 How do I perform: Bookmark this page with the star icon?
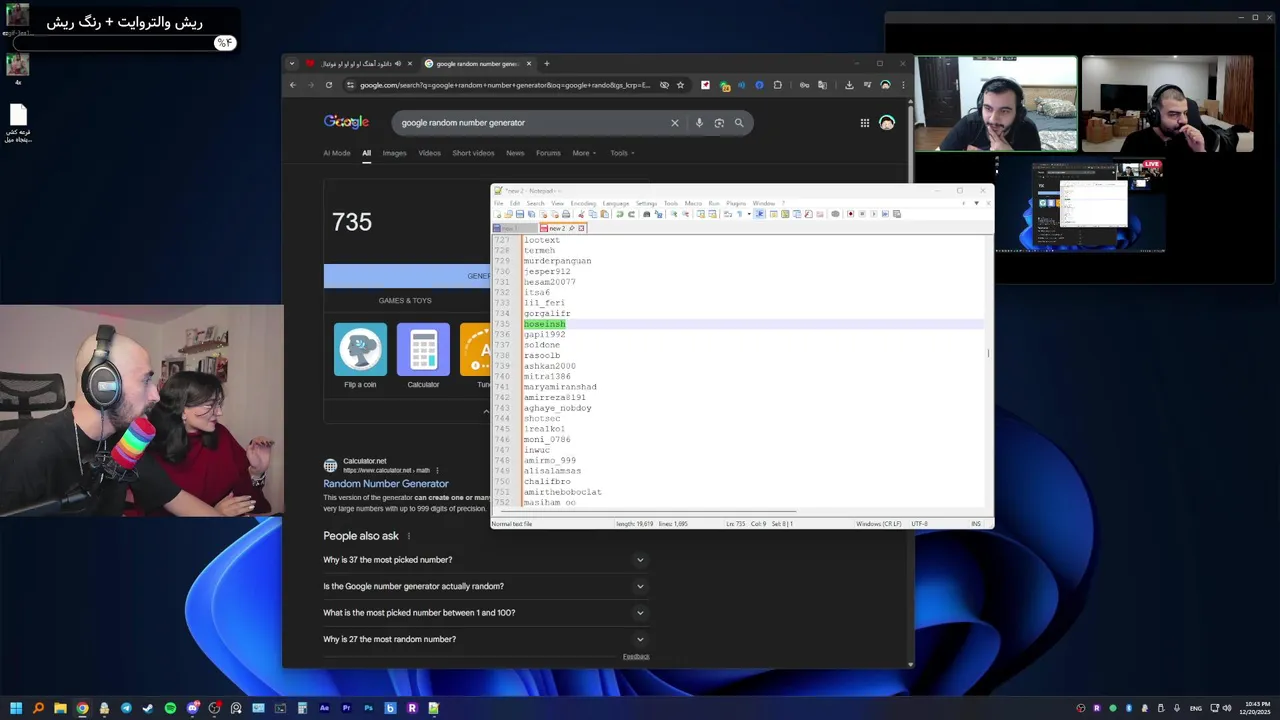point(680,85)
